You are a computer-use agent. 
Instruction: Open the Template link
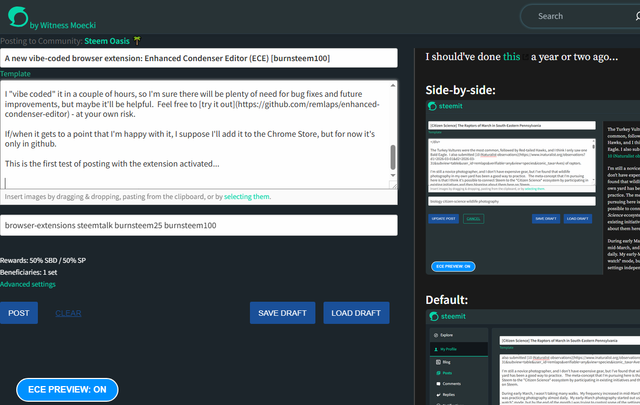click(x=15, y=74)
